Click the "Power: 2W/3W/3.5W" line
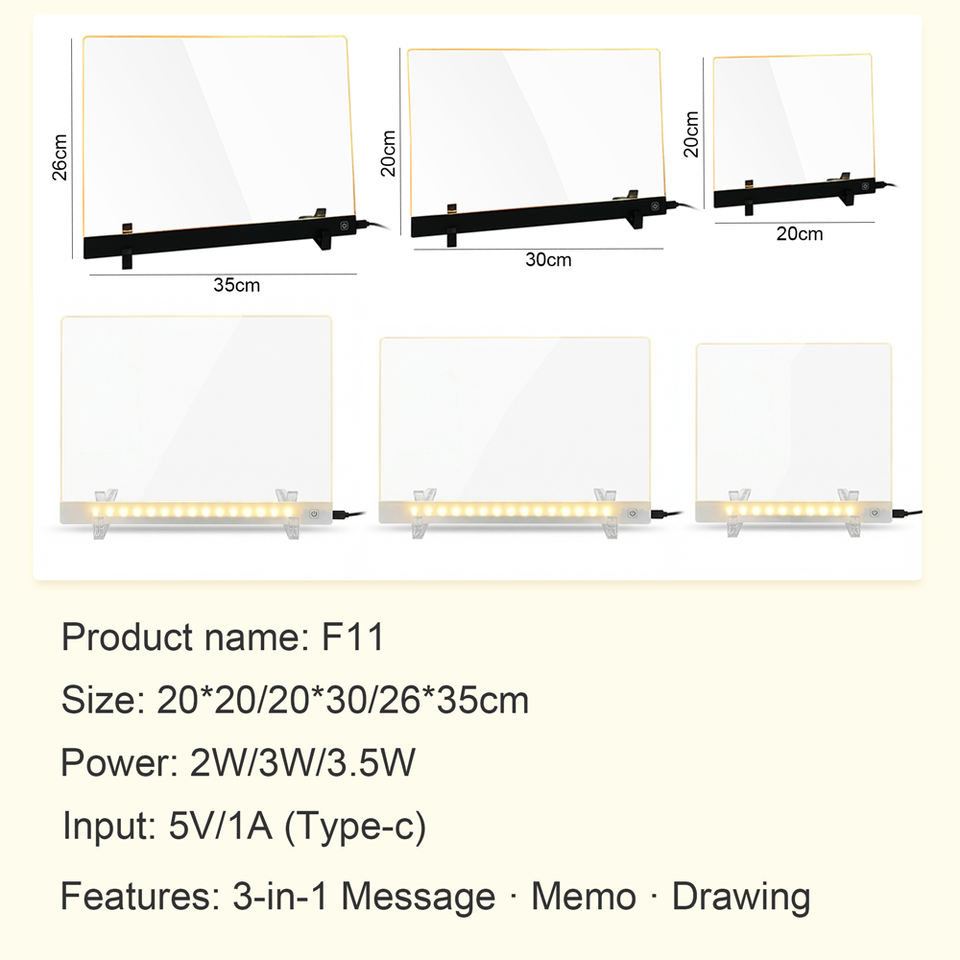 [x=238, y=764]
